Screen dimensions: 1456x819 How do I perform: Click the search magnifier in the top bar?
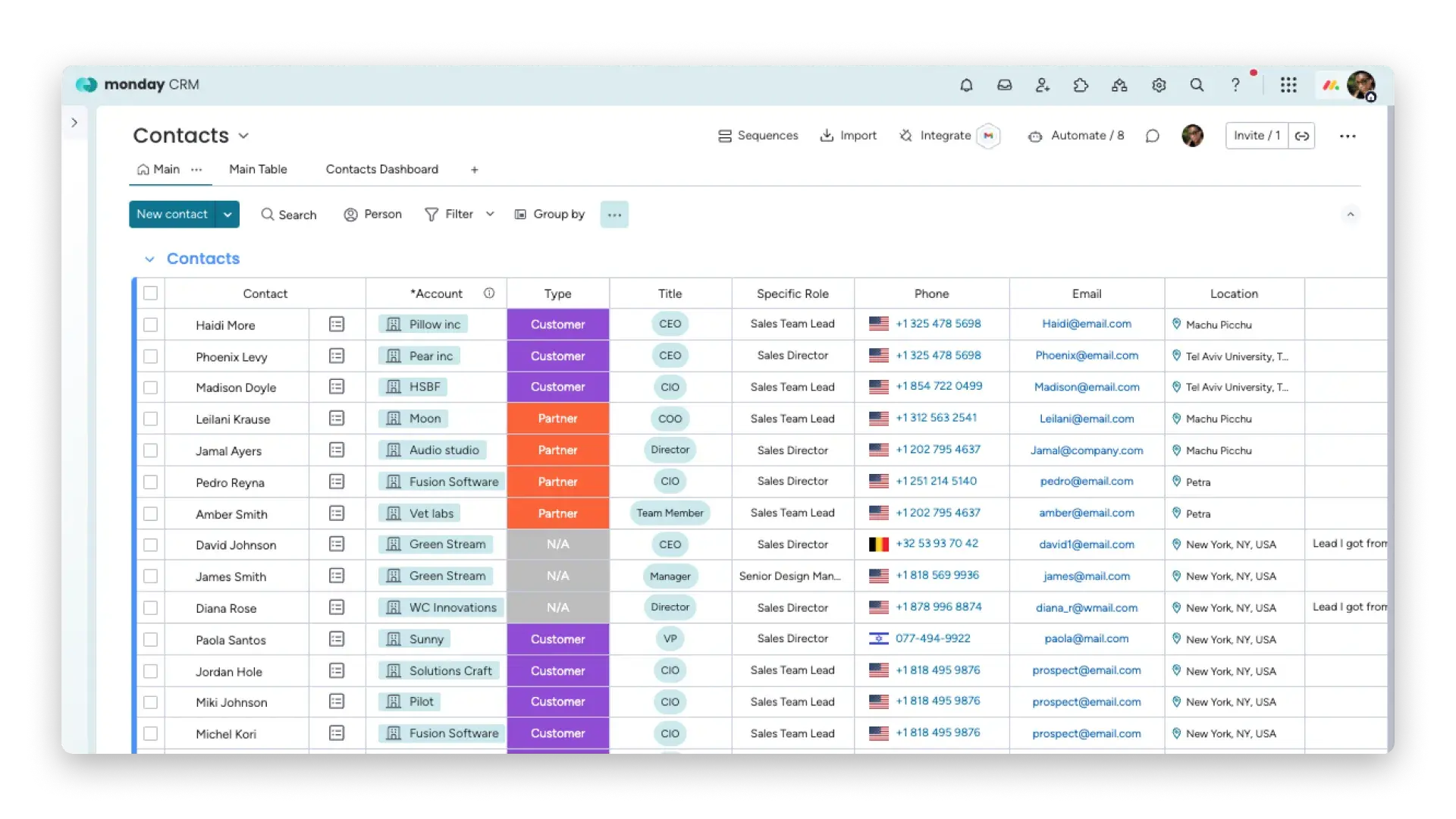pyautogui.click(x=1197, y=86)
